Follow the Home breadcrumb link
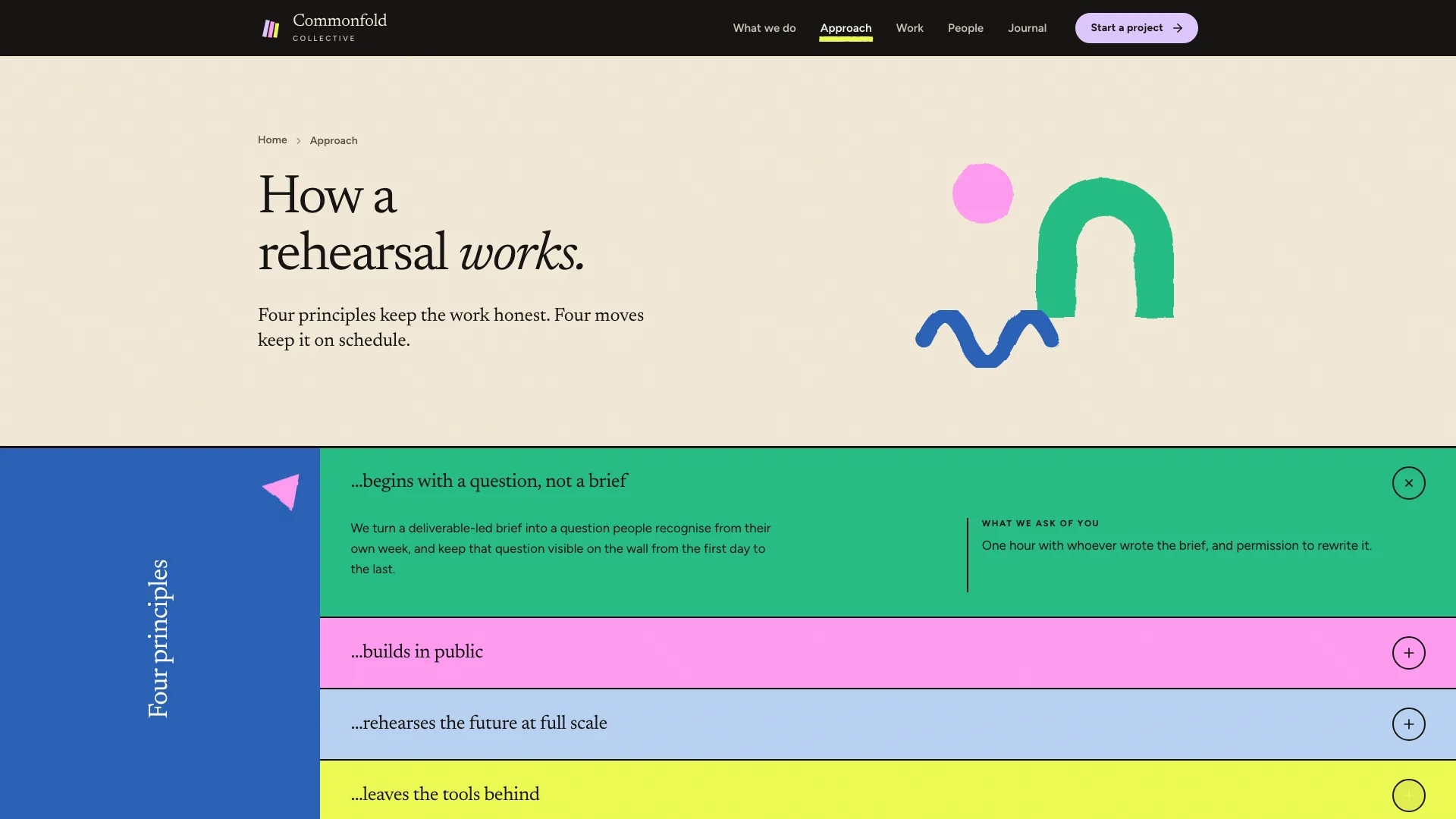 [x=272, y=140]
